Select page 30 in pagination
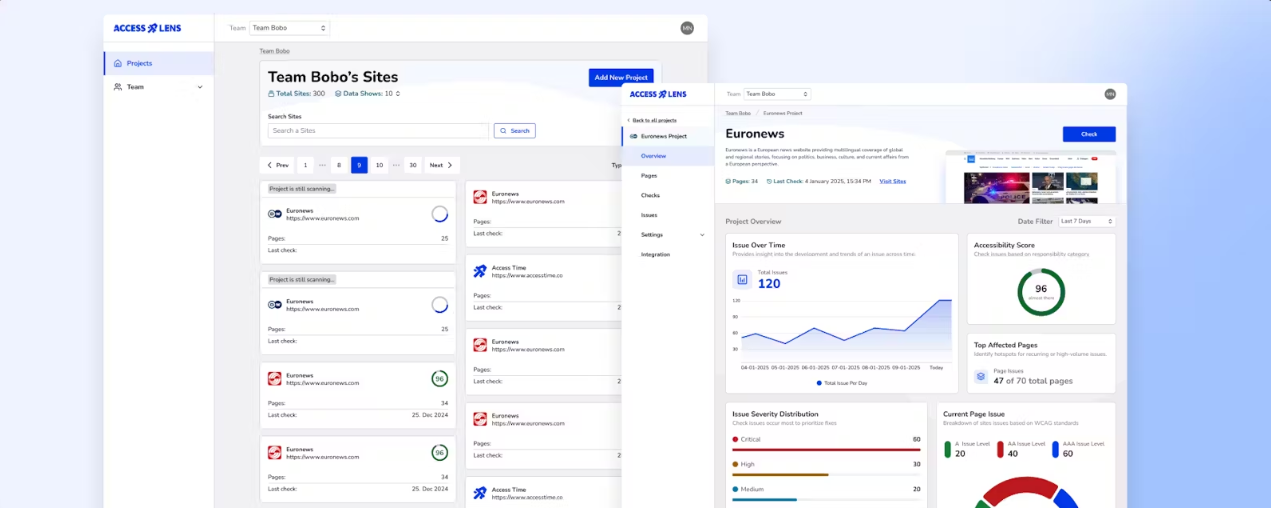The height and width of the screenshot is (508, 1271). tap(412, 165)
